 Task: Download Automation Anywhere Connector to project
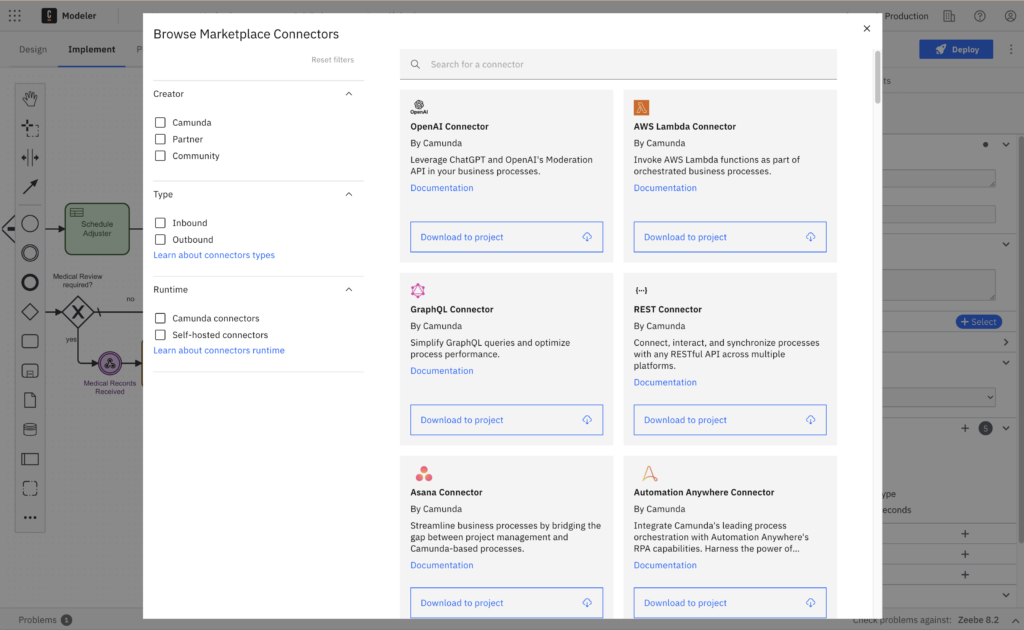tap(729, 603)
